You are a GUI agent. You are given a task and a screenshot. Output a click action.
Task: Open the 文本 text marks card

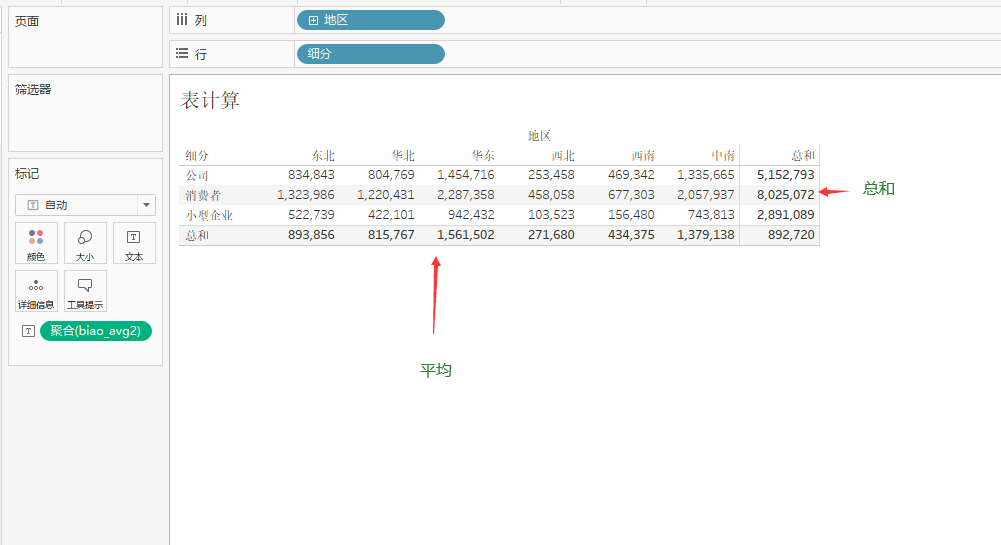tap(134, 243)
